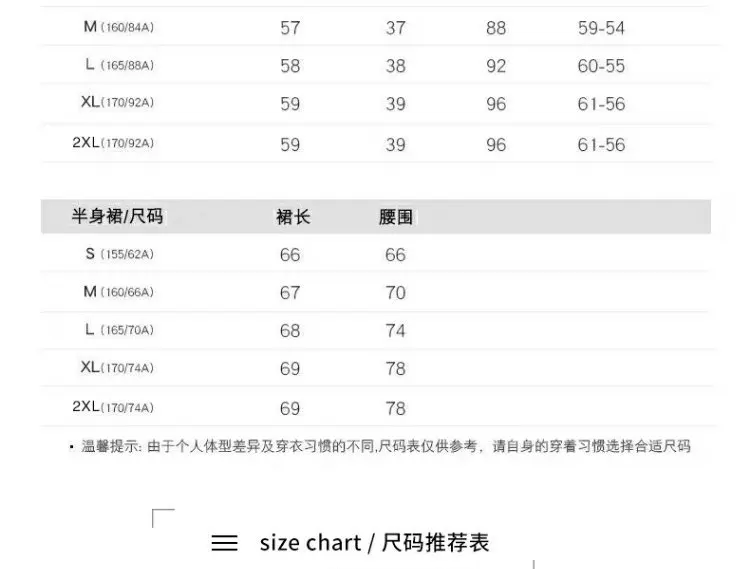Click top size XL(170/92A) label
Image resolution: width=750 pixels, height=569 pixels.
pos(117,102)
